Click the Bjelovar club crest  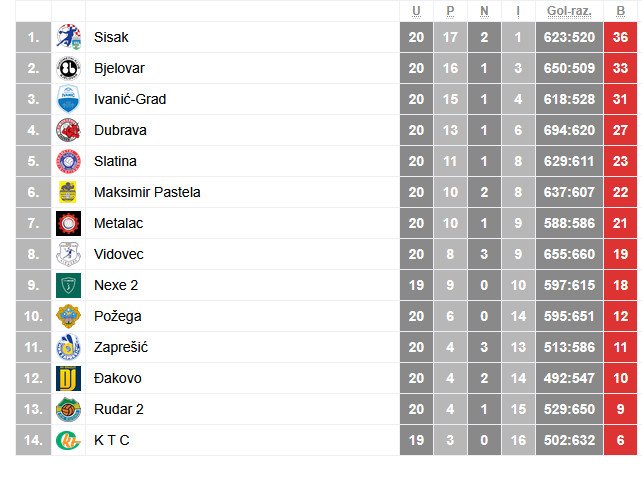click(x=68, y=68)
